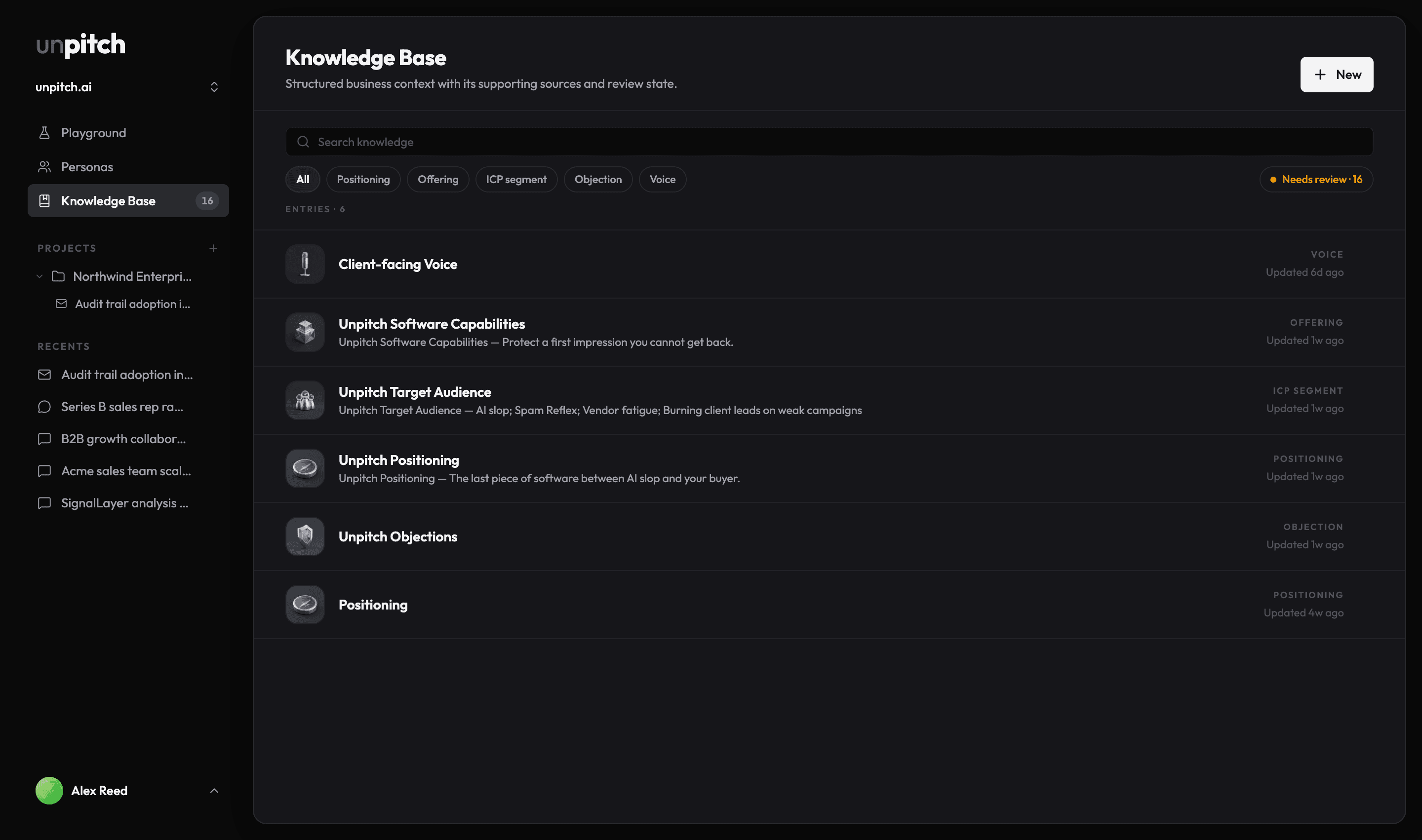Toggle the Needs review 16 filter
1422x840 pixels.
point(1315,179)
